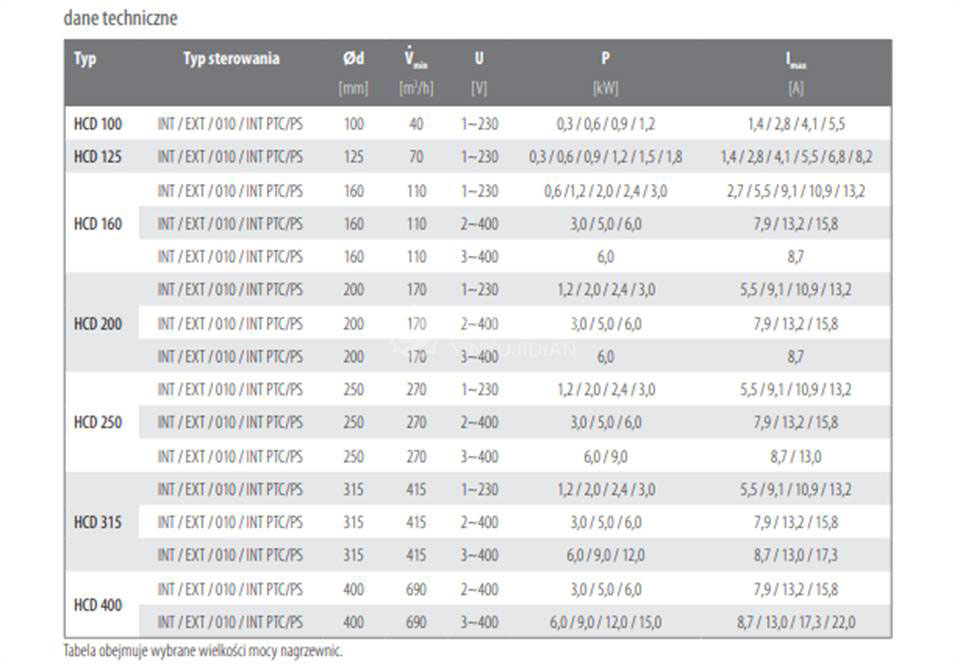This screenshot has height=664, width=960.
Task: Select the Ød diameter column header
Action: click(354, 59)
